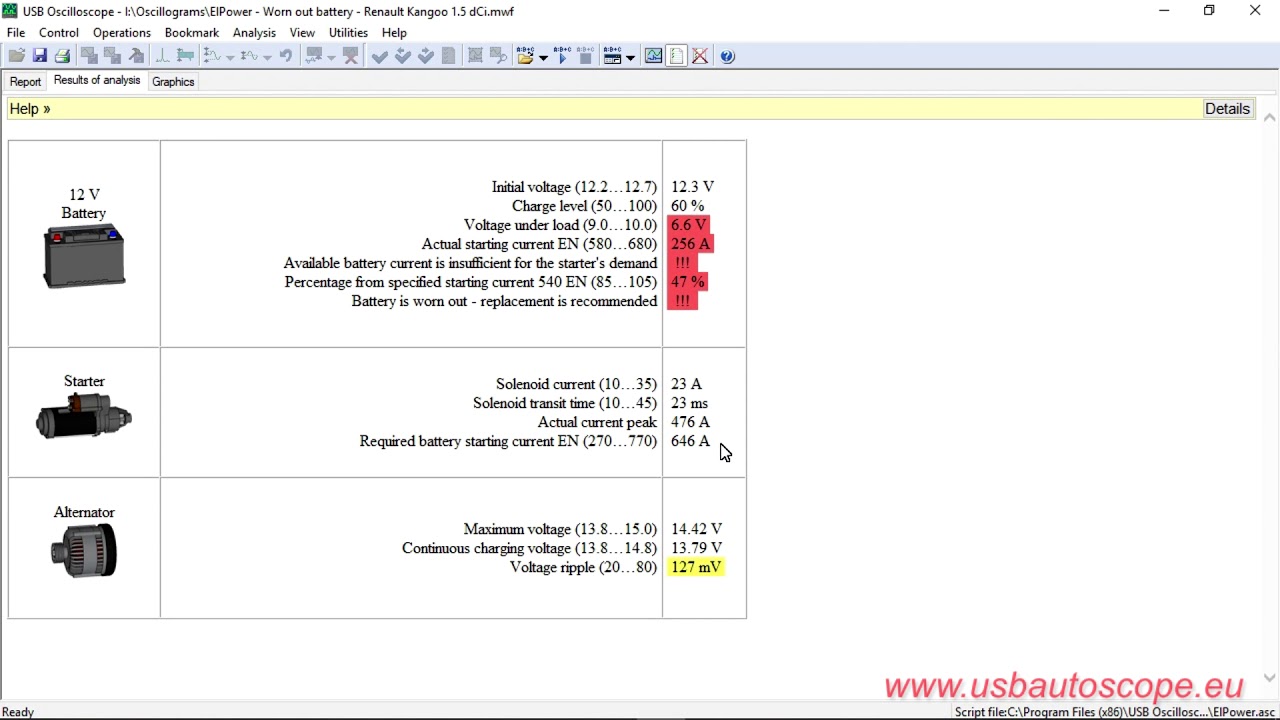Viewport: 1280px width, 720px height.
Task: Click the Print icon in toolbar
Action: point(62,56)
